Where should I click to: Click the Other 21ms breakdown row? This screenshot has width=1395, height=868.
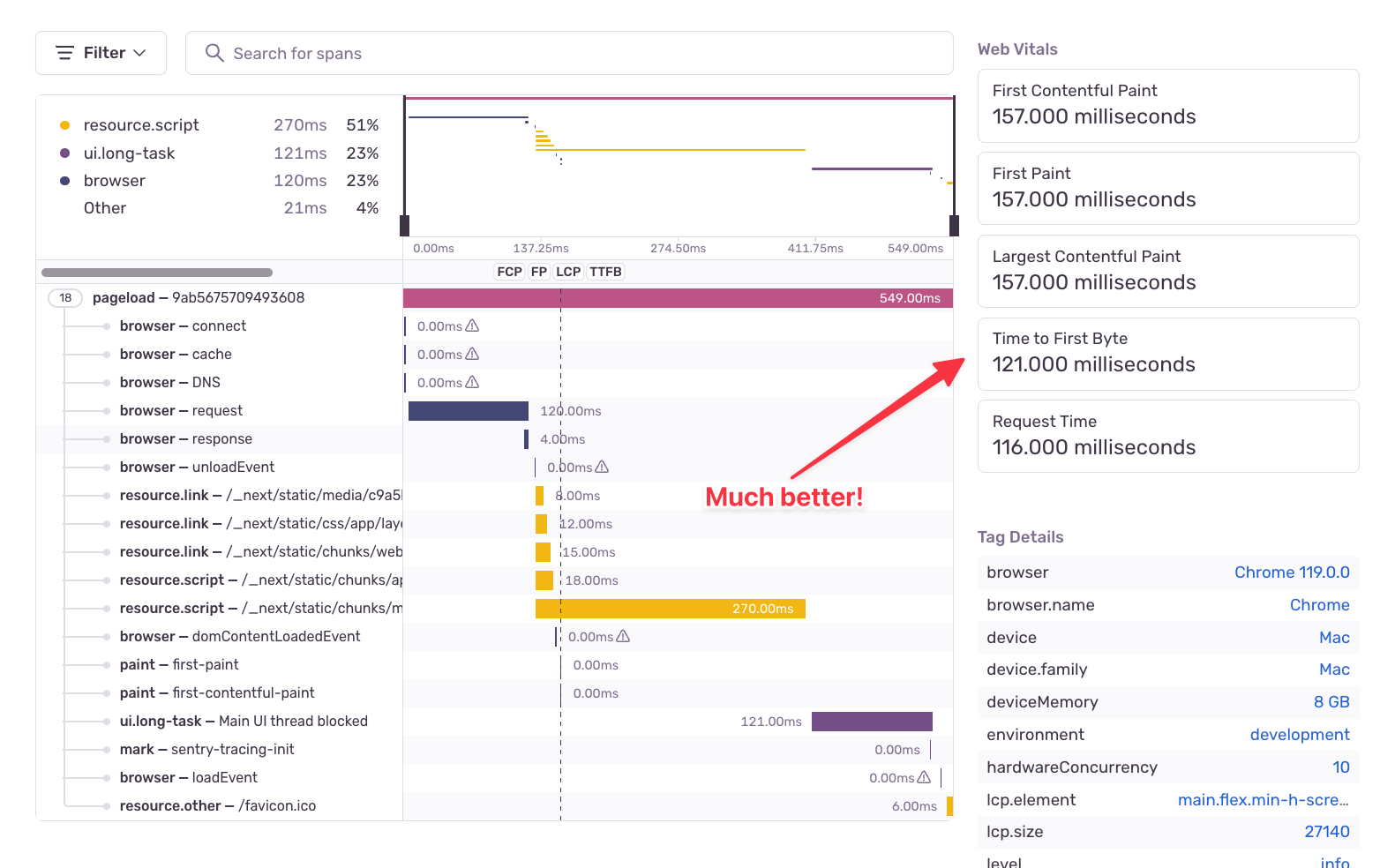(219, 208)
